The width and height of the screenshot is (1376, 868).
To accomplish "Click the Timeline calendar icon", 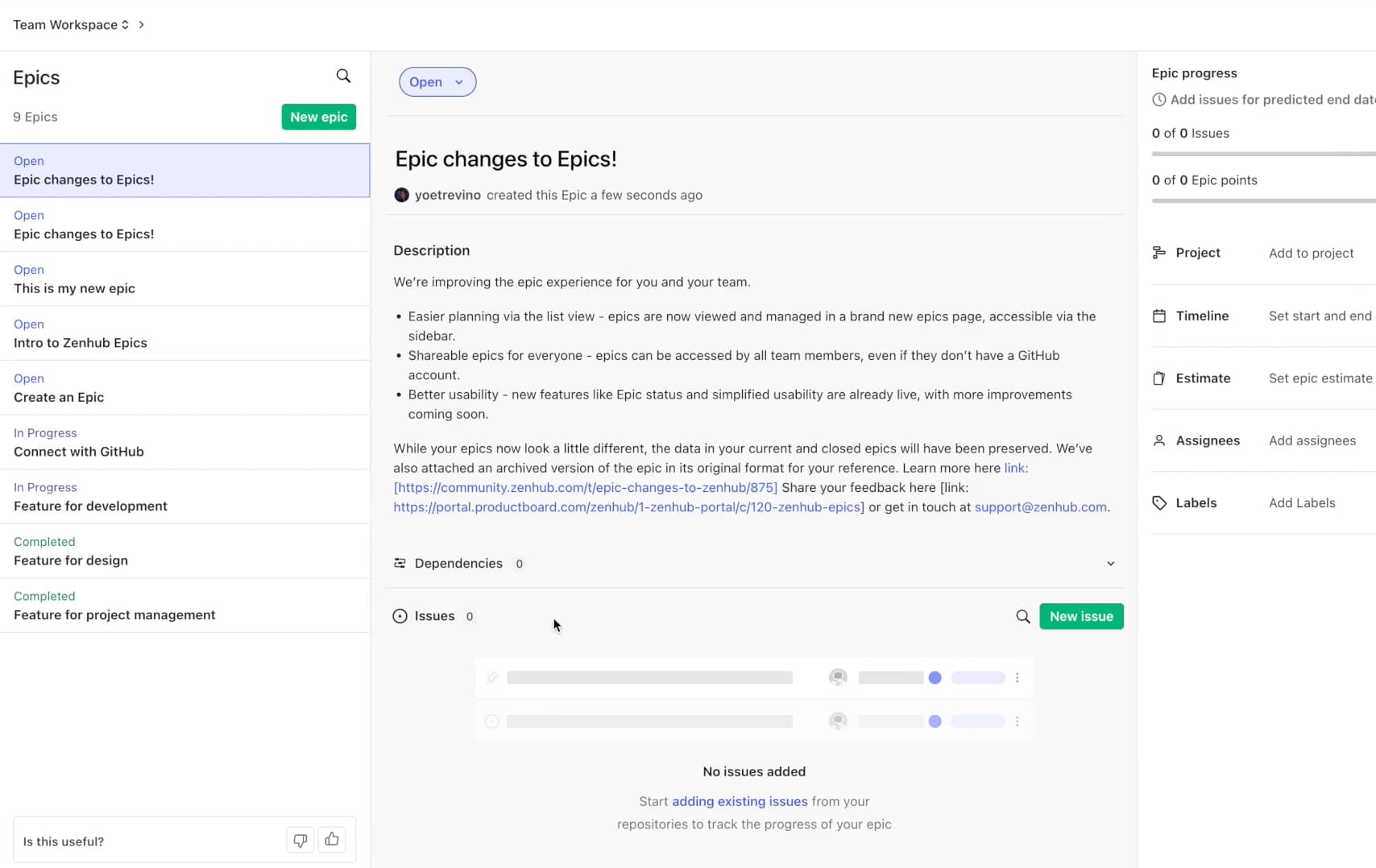I will tap(1159, 316).
